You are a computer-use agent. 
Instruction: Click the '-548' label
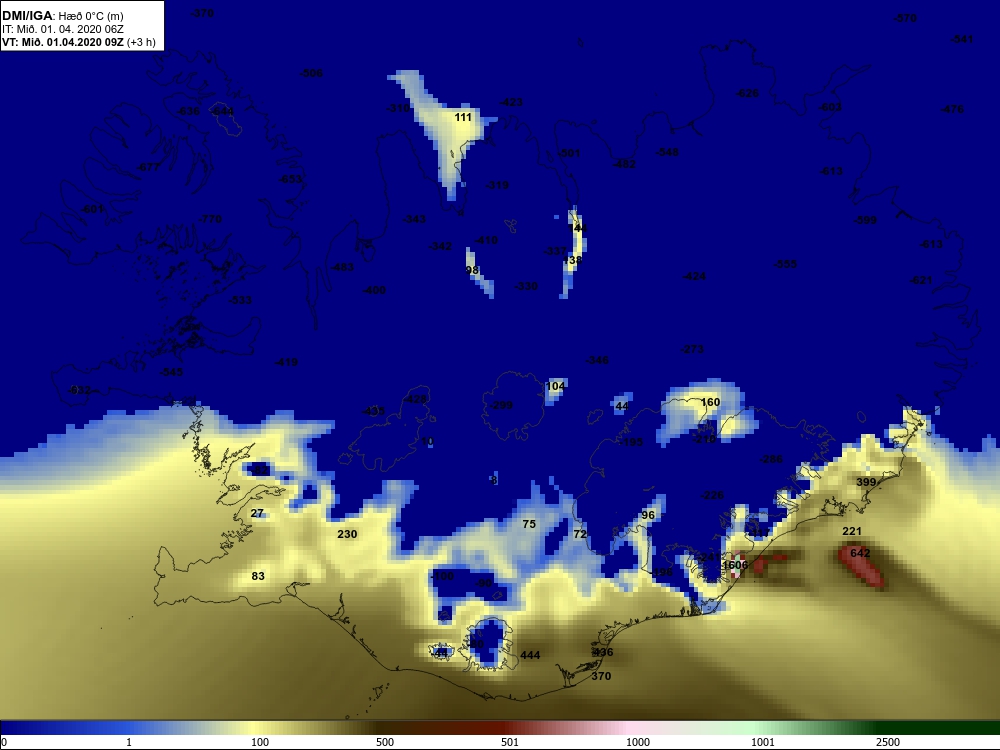coord(667,152)
